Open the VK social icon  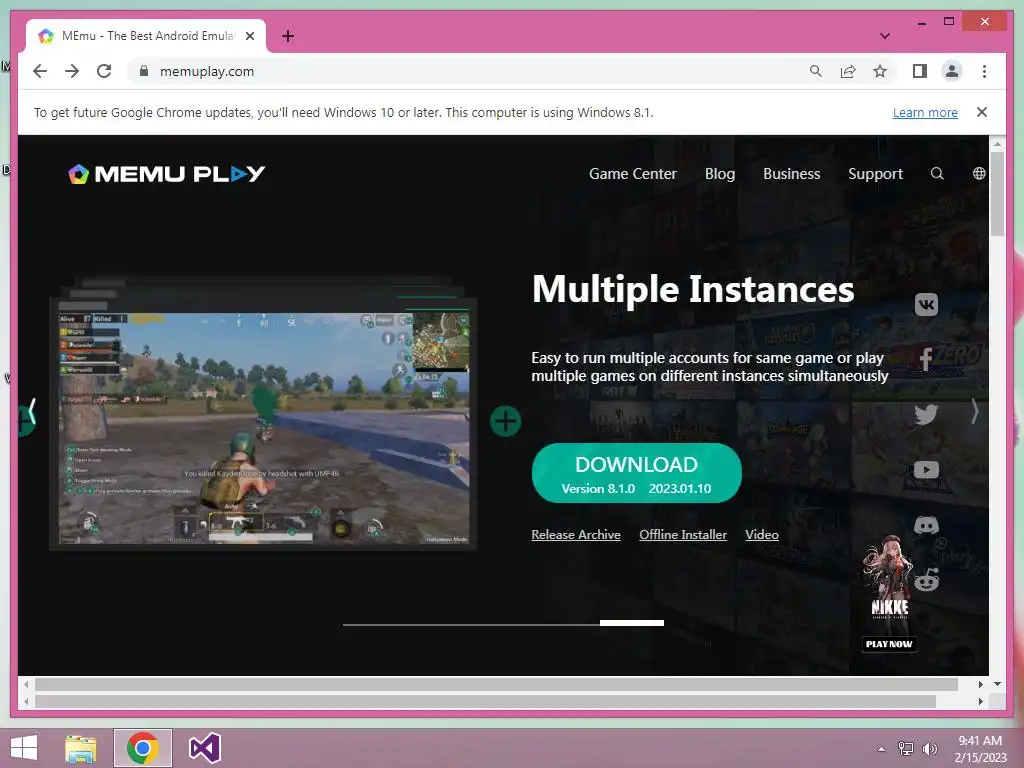pyautogui.click(x=926, y=305)
